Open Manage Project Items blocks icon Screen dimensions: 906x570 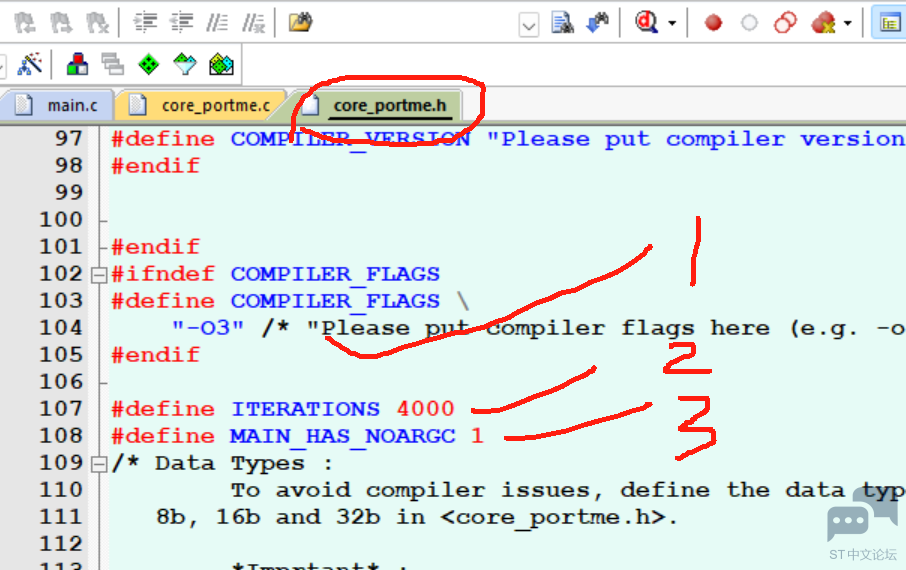[77, 64]
